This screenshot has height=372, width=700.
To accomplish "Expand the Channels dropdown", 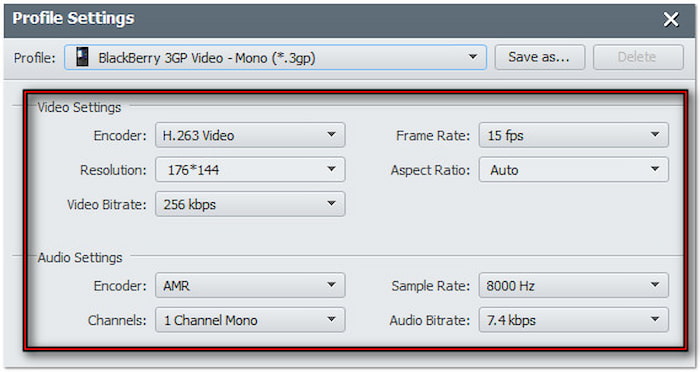I will coord(250,319).
